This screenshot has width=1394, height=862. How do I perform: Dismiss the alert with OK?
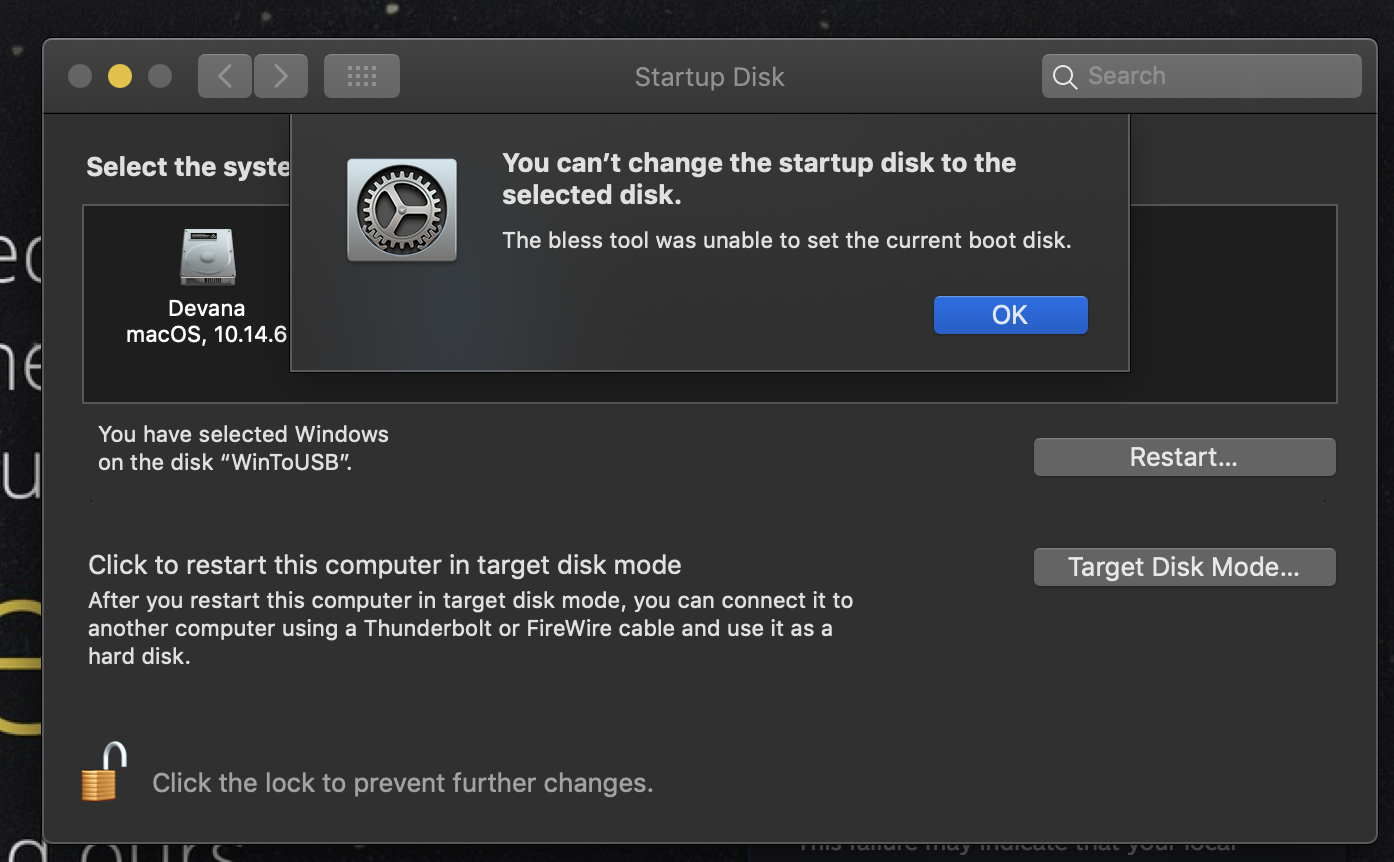click(1010, 315)
